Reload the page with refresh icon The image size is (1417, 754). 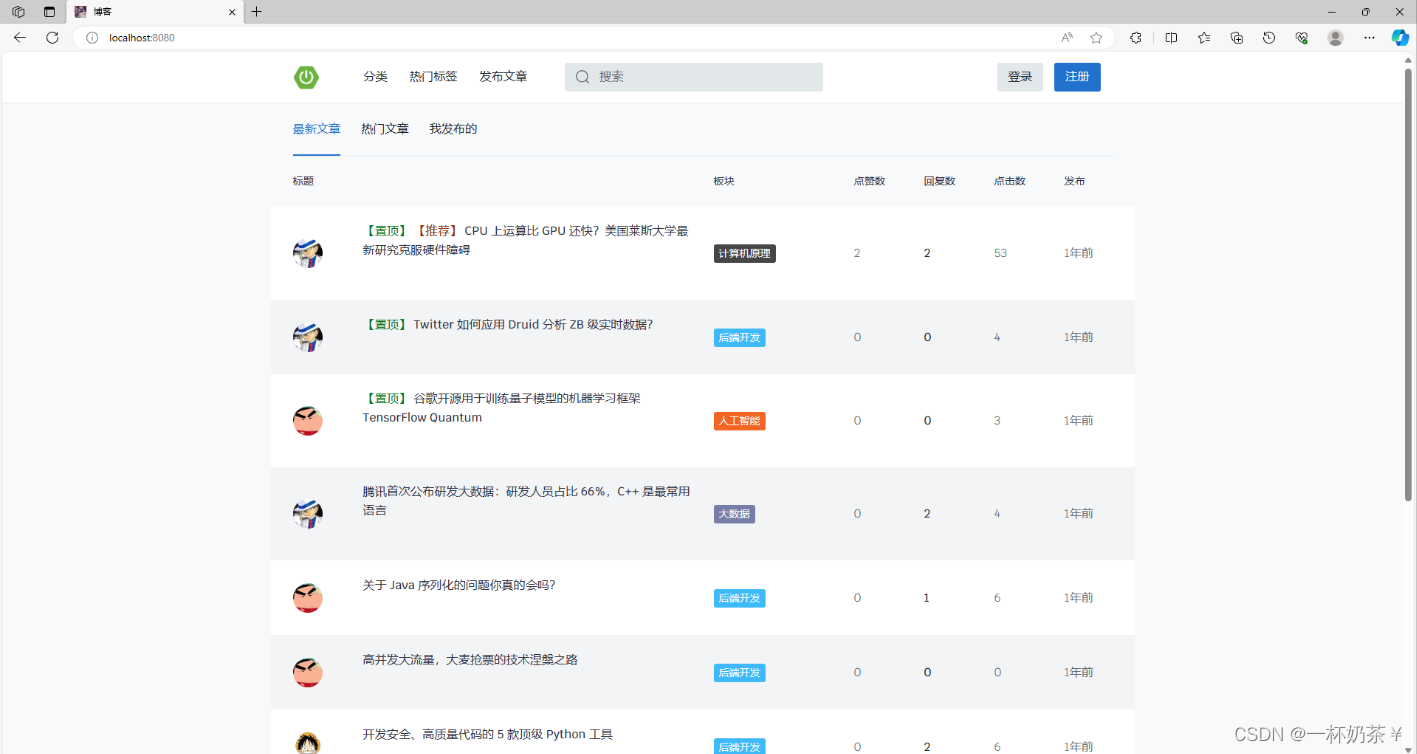click(52, 37)
